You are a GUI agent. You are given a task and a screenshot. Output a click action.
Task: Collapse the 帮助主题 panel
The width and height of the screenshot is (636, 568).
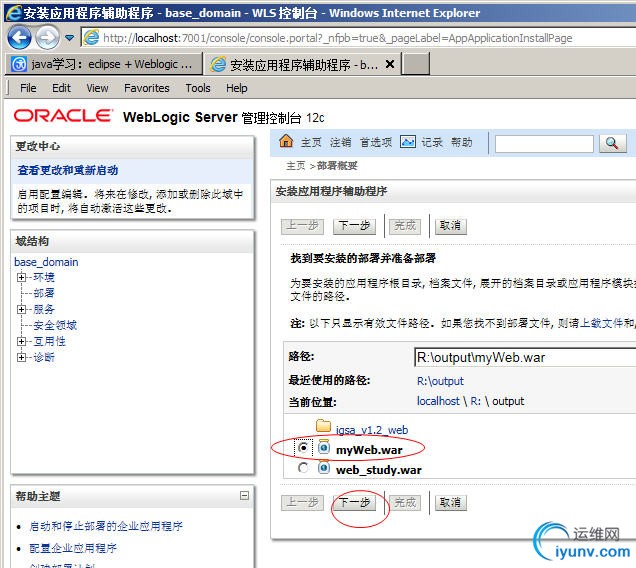(x=244, y=495)
